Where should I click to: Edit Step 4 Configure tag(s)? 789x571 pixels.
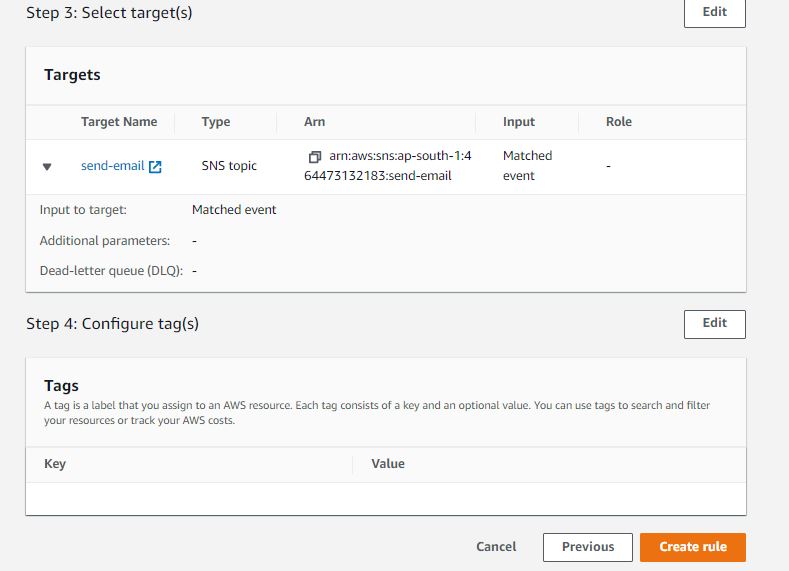pyautogui.click(x=714, y=323)
